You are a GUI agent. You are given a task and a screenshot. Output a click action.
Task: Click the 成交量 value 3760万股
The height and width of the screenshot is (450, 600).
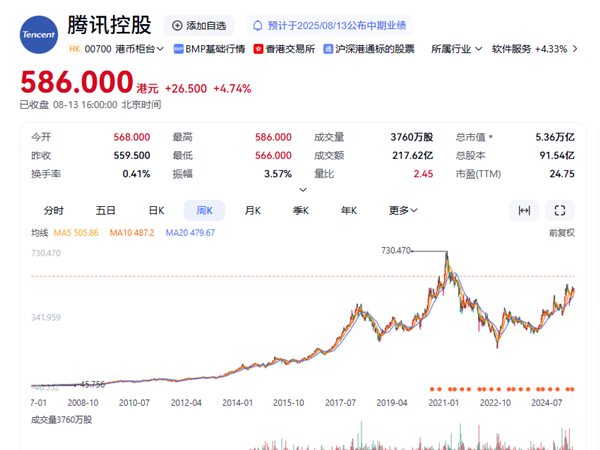point(412,137)
